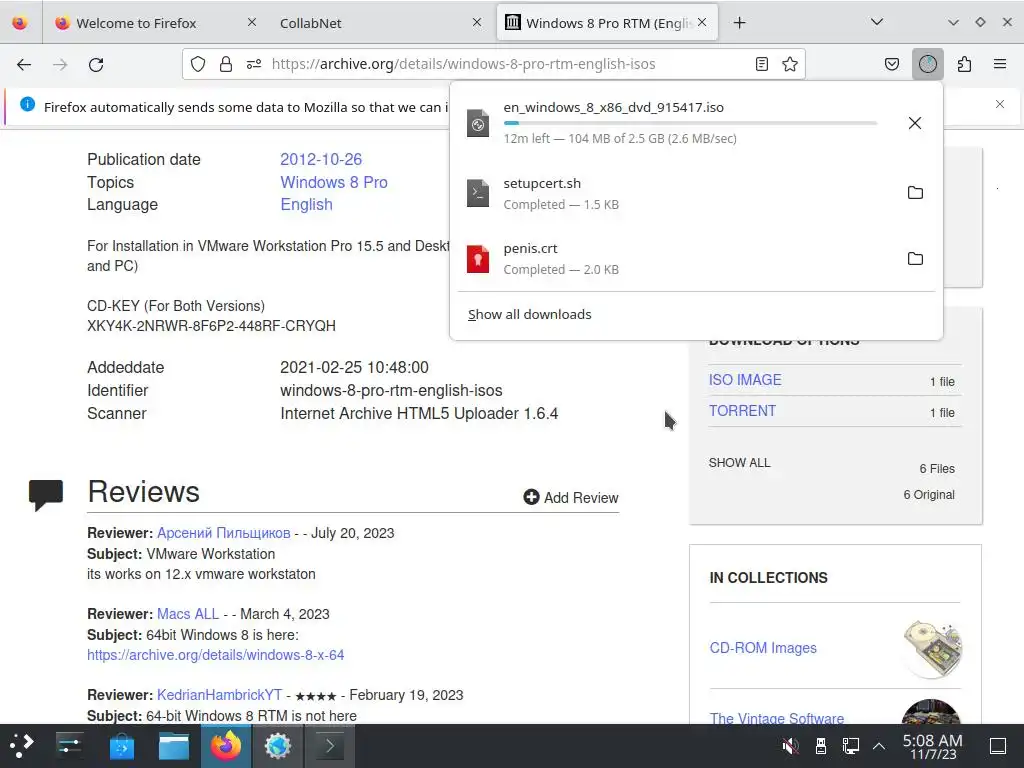Launch Discover software store from taskbar
Image resolution: width=1024 pixels, height=768 pixels.
121,746
